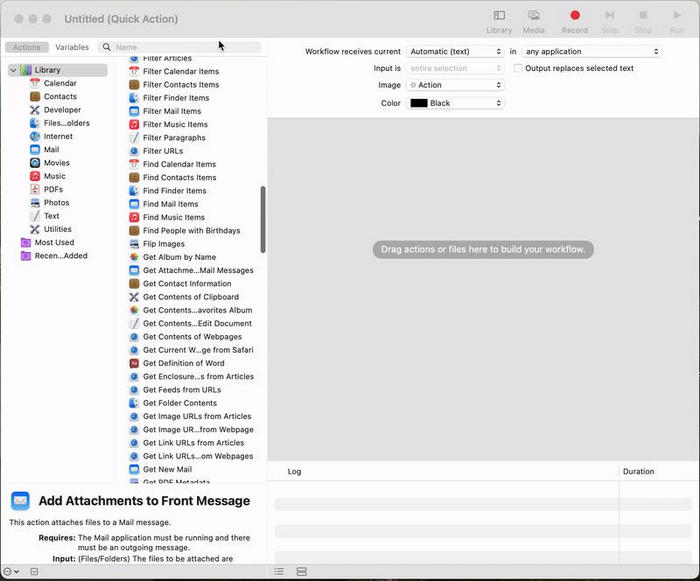The width and height of the screenshot is (700, 581).
Task: Open the Color Black dropdown
Action: click(x=455, y=103)
